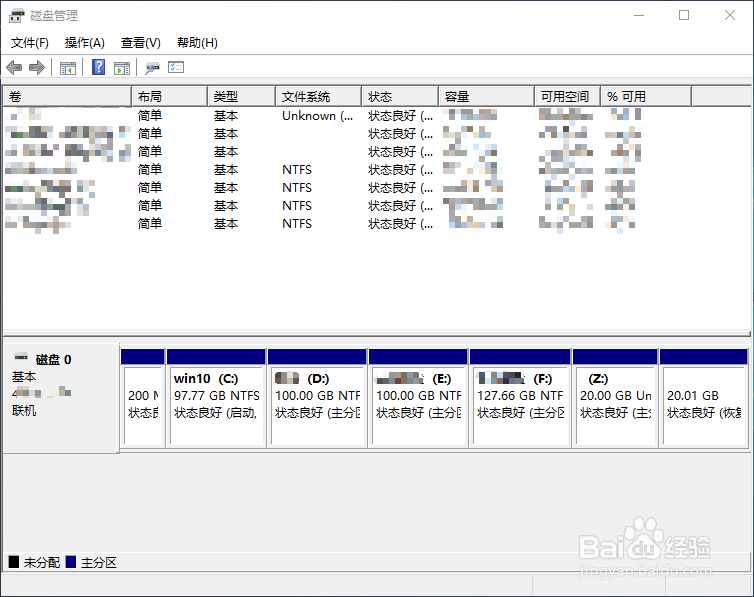Click the 磁盘 0 disk label
The height and width of the screenshot is (597, 754).
[x=53, y=360]
